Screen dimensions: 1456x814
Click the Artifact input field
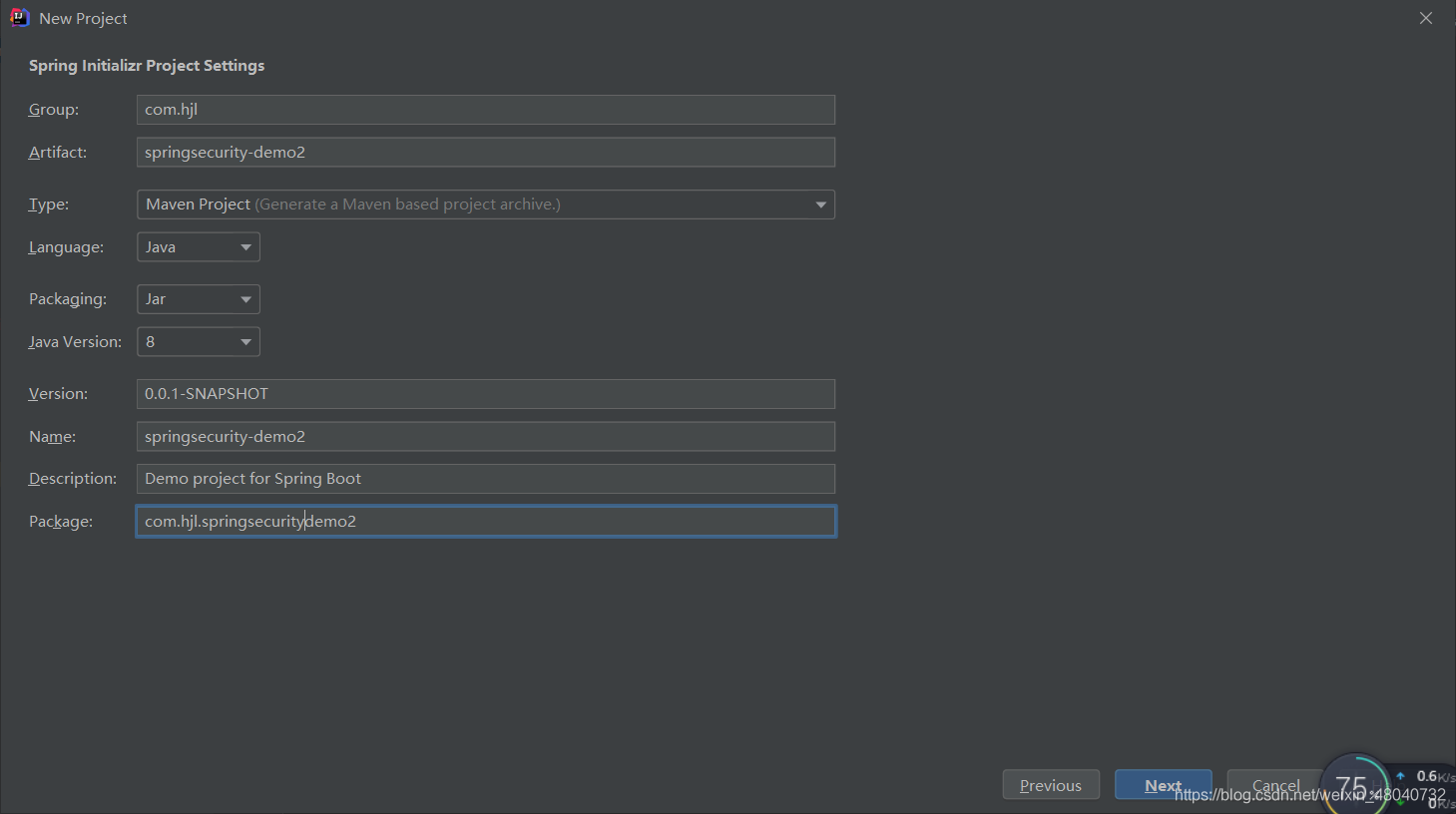click(x=485, y=153)
